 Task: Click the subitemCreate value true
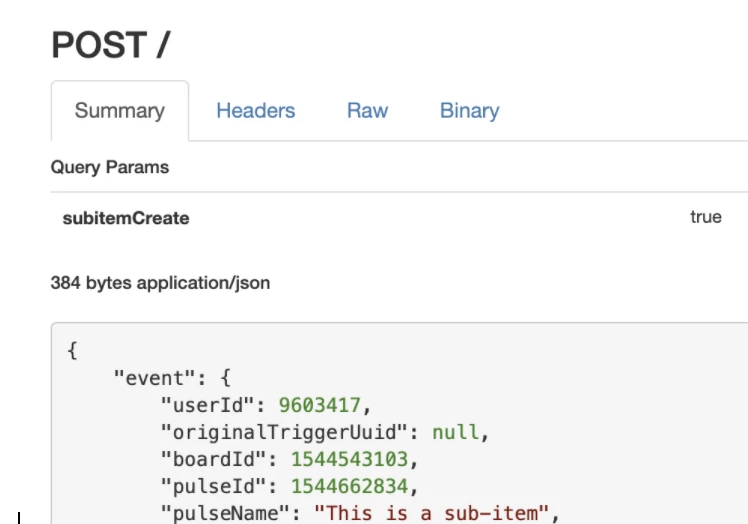[x=705, y=217]
